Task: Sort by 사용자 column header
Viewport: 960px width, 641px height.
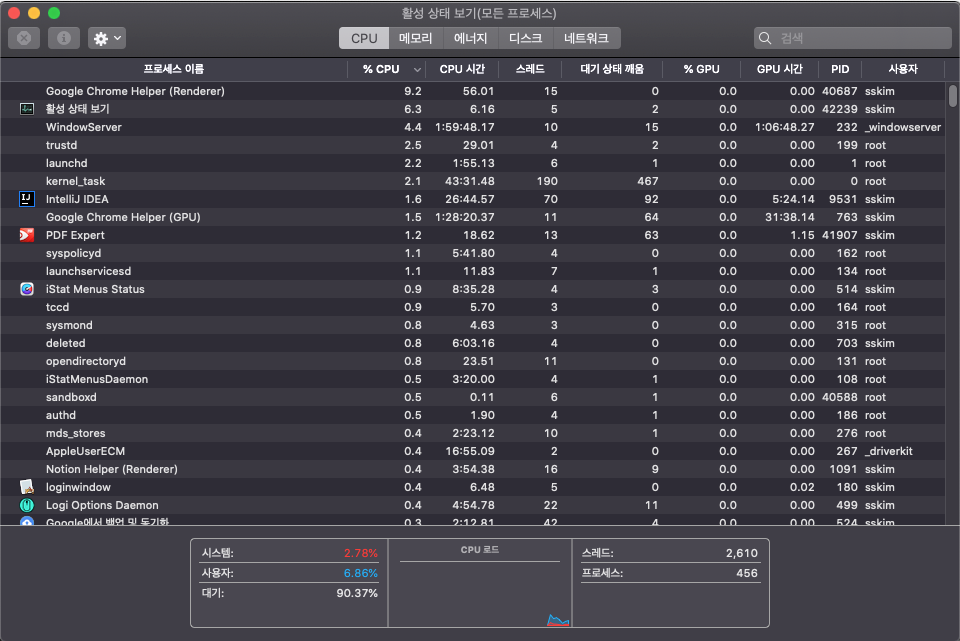Action: [x=903, y=69]
